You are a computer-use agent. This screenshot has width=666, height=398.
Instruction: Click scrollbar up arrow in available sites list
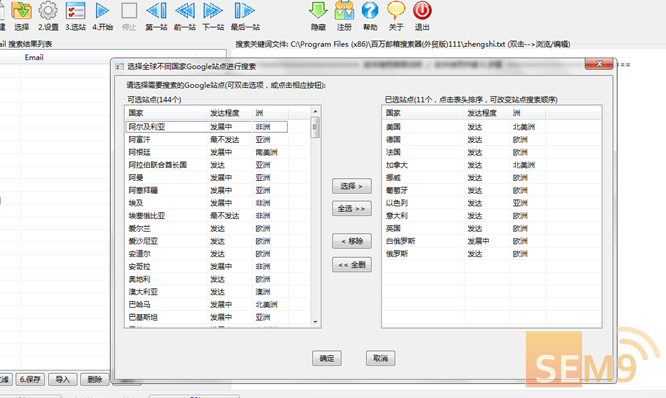tap(315, 112)
